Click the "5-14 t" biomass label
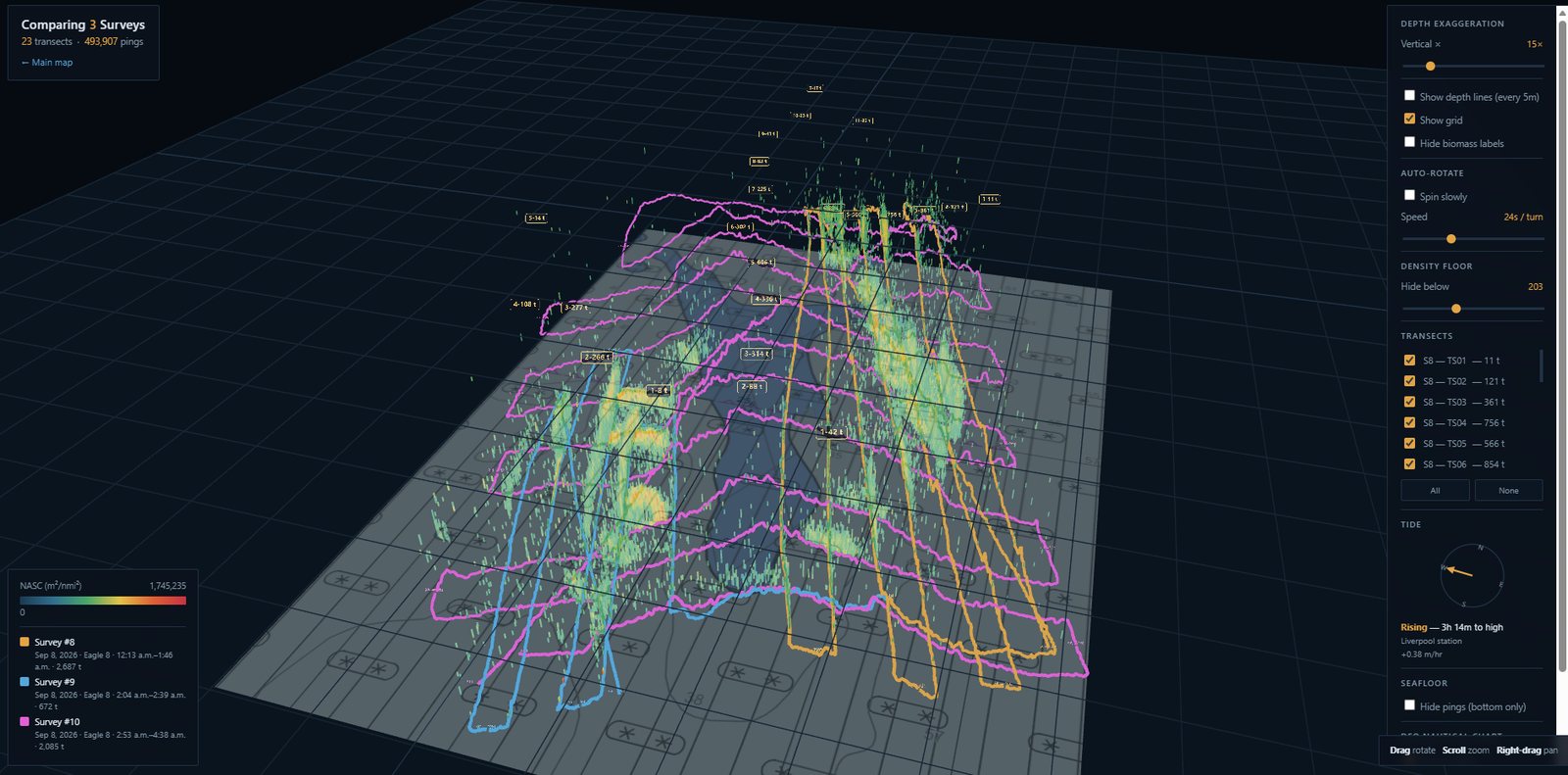The image size is (1568, 775). point(536,218)
